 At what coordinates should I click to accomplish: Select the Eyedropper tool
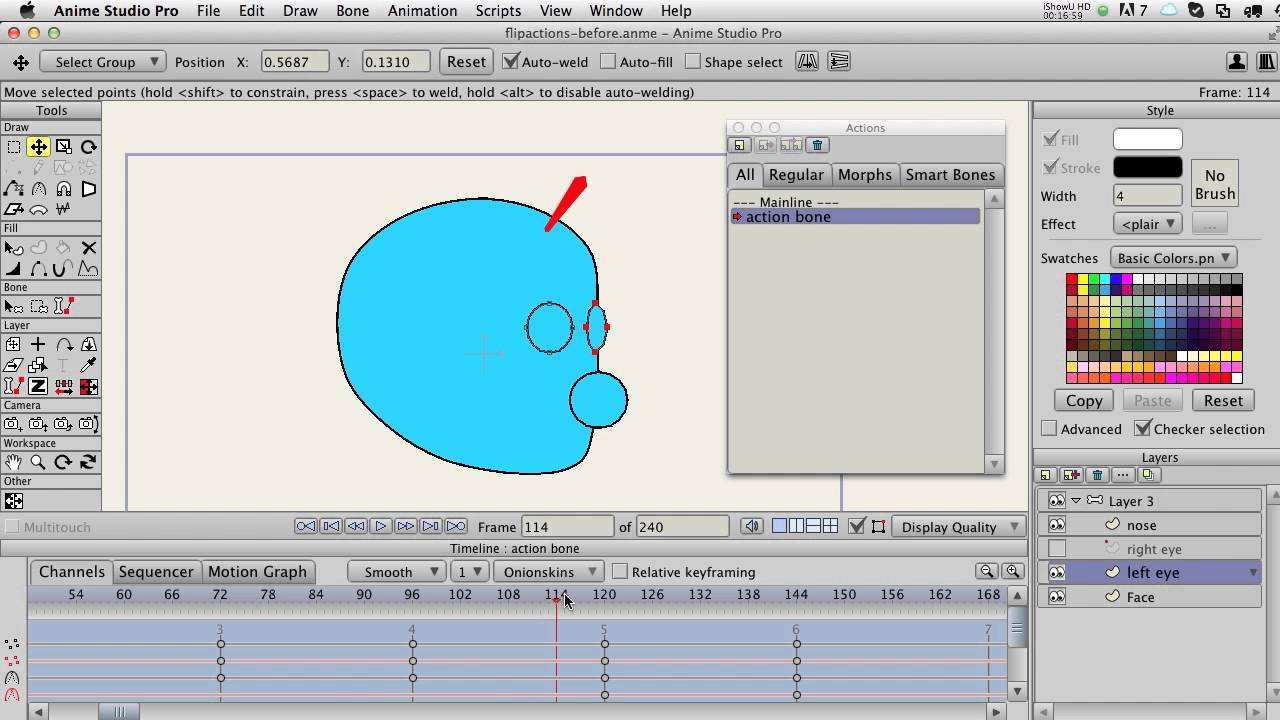[x=88, y=366]
